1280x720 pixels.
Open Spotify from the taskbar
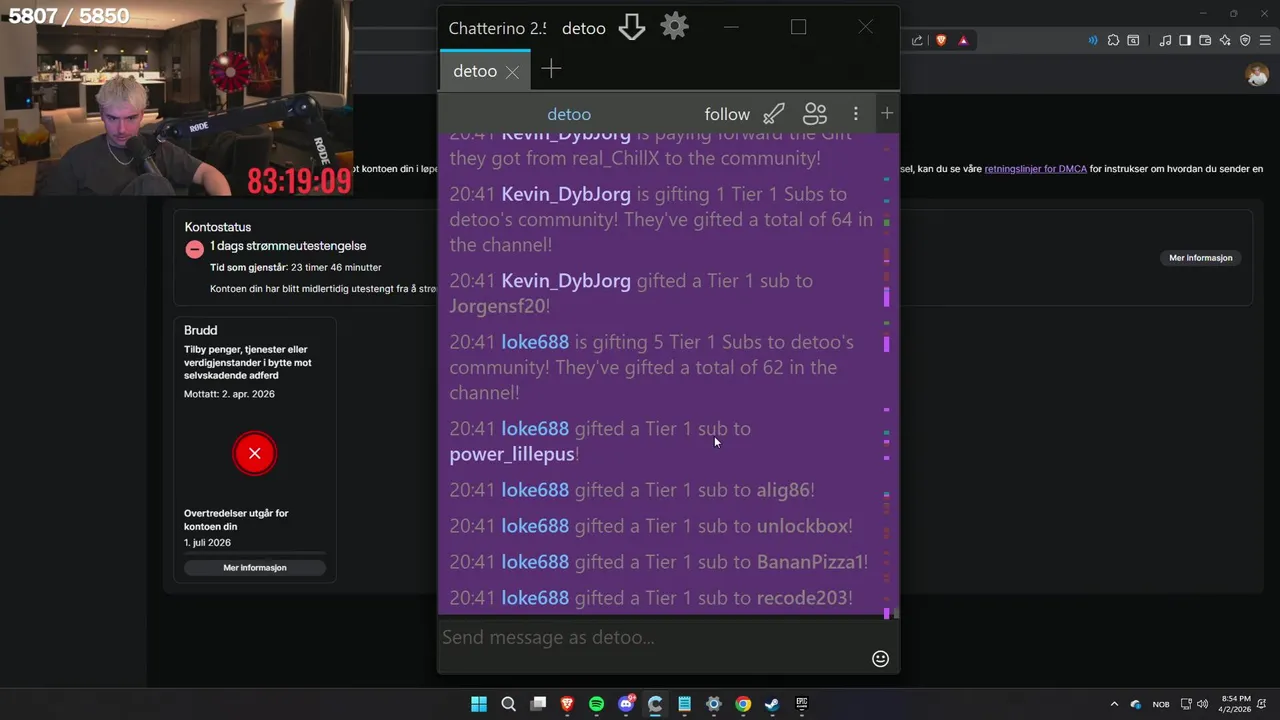click(x=596, y=704)
